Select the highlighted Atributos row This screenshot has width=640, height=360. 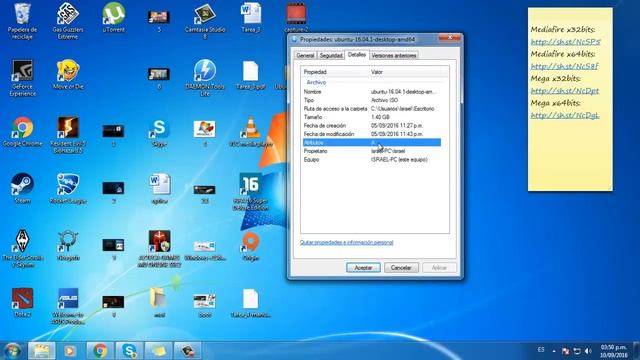[372, 142]
